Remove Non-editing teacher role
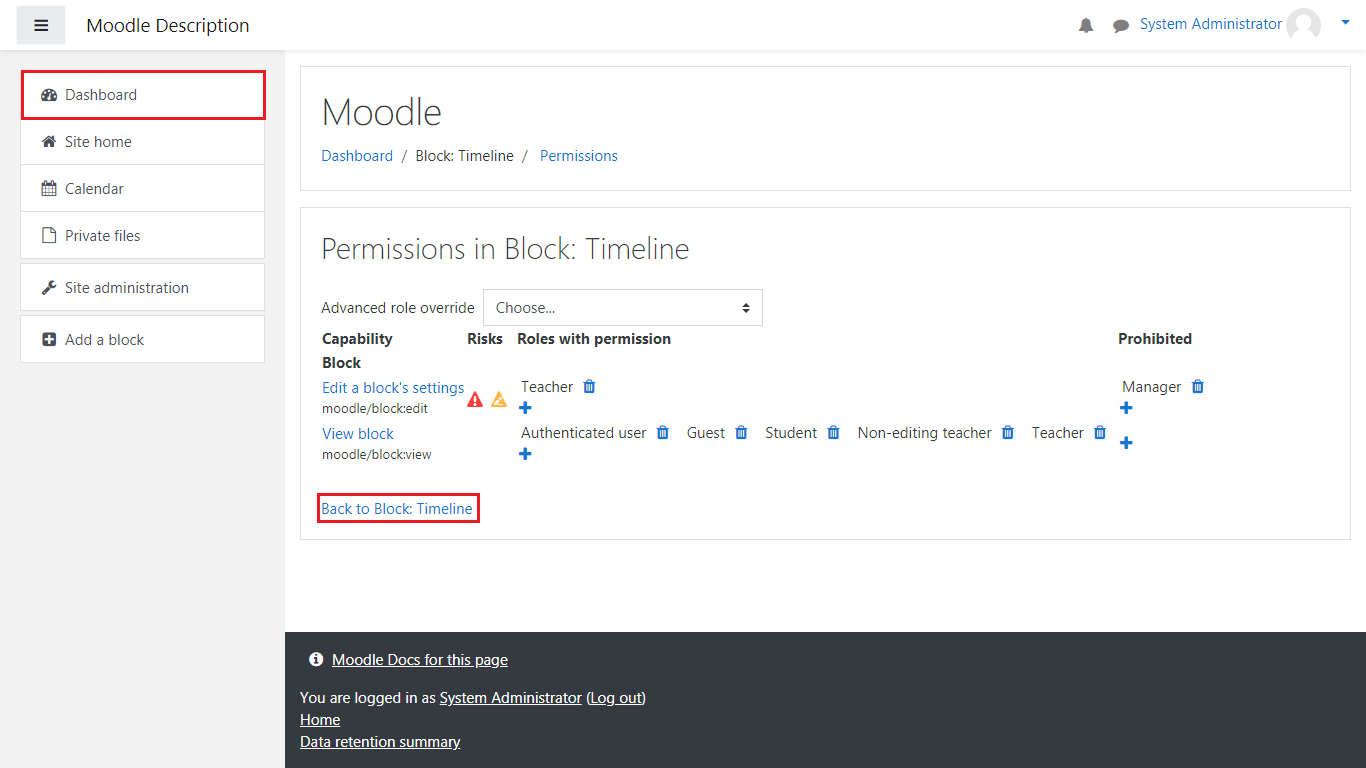 click(x=1008, y=433)
